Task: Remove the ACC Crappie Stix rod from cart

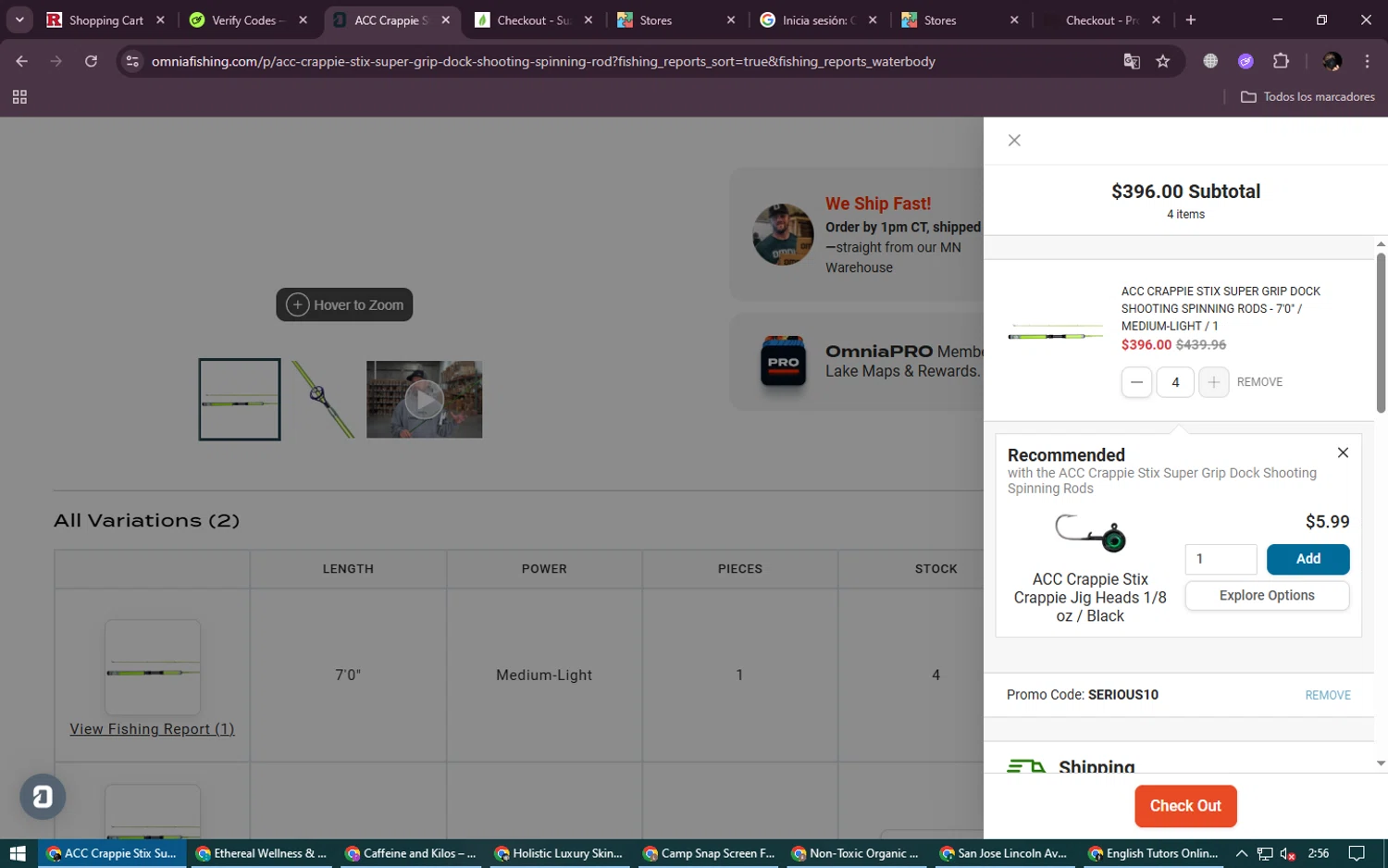Action: coord(1259,382)
